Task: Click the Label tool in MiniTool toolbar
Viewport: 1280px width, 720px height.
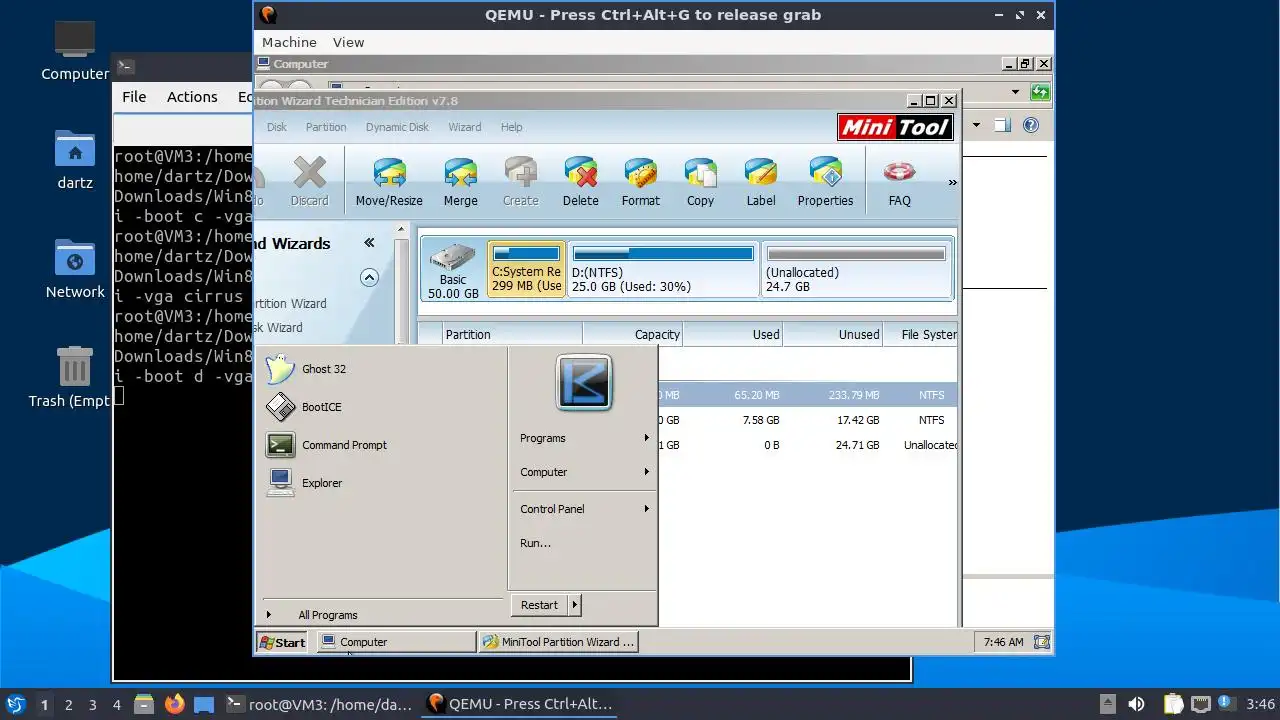Action: pyautogui.click(x=760, y=181)
